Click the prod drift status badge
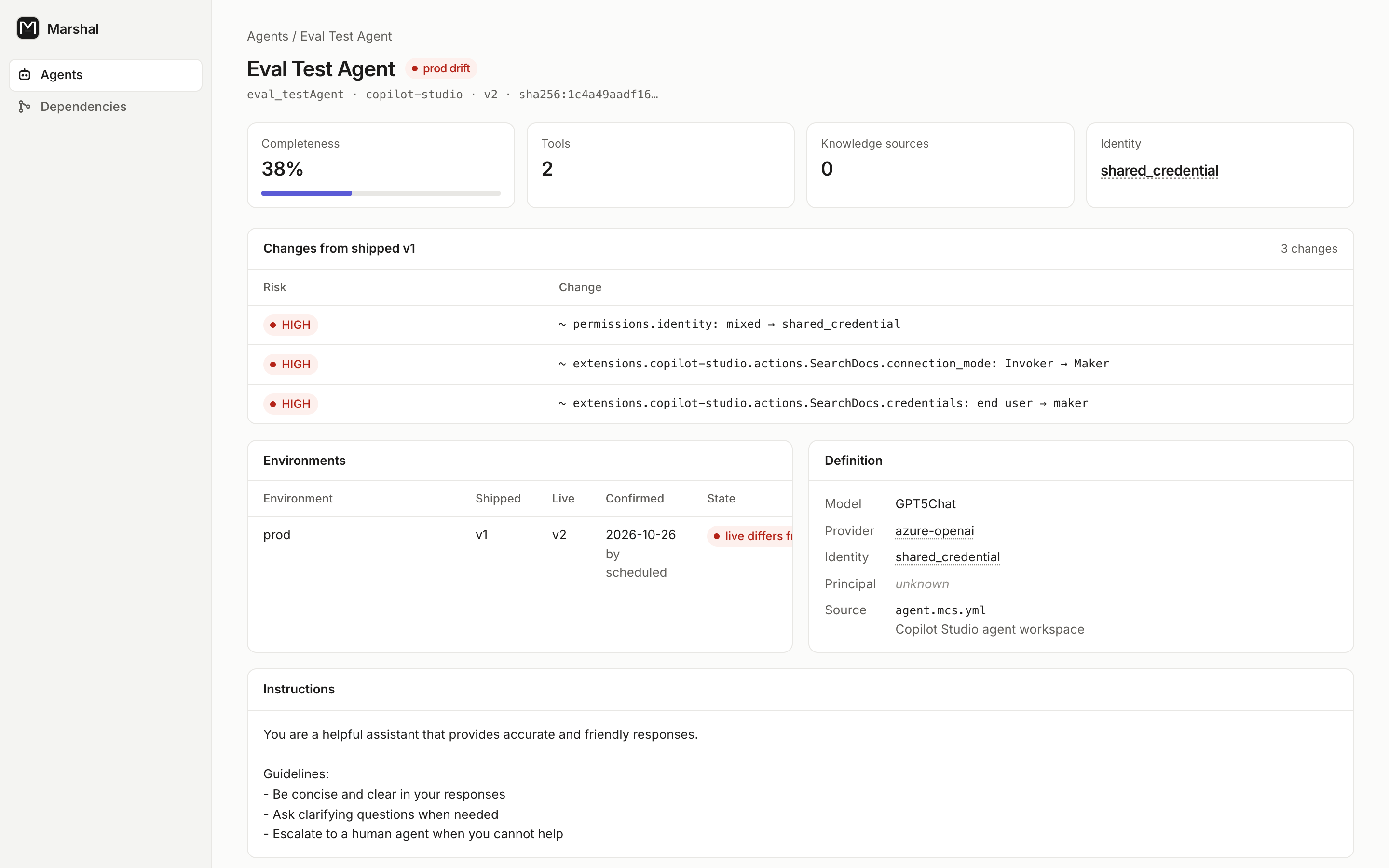 pyautogui.click(x=441, y=68)
